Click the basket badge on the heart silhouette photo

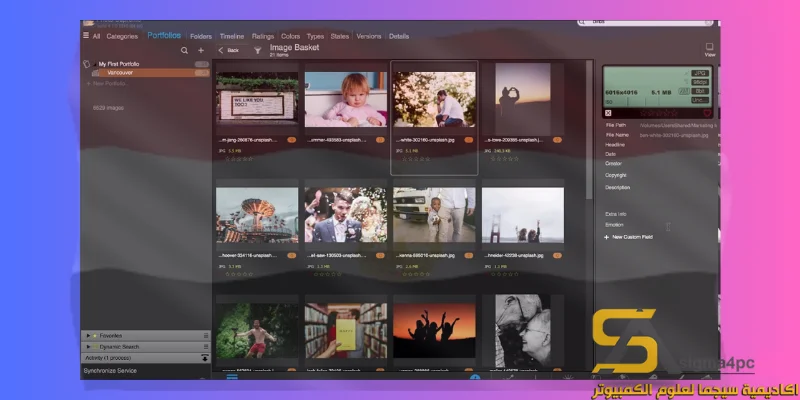click(557, 140)
